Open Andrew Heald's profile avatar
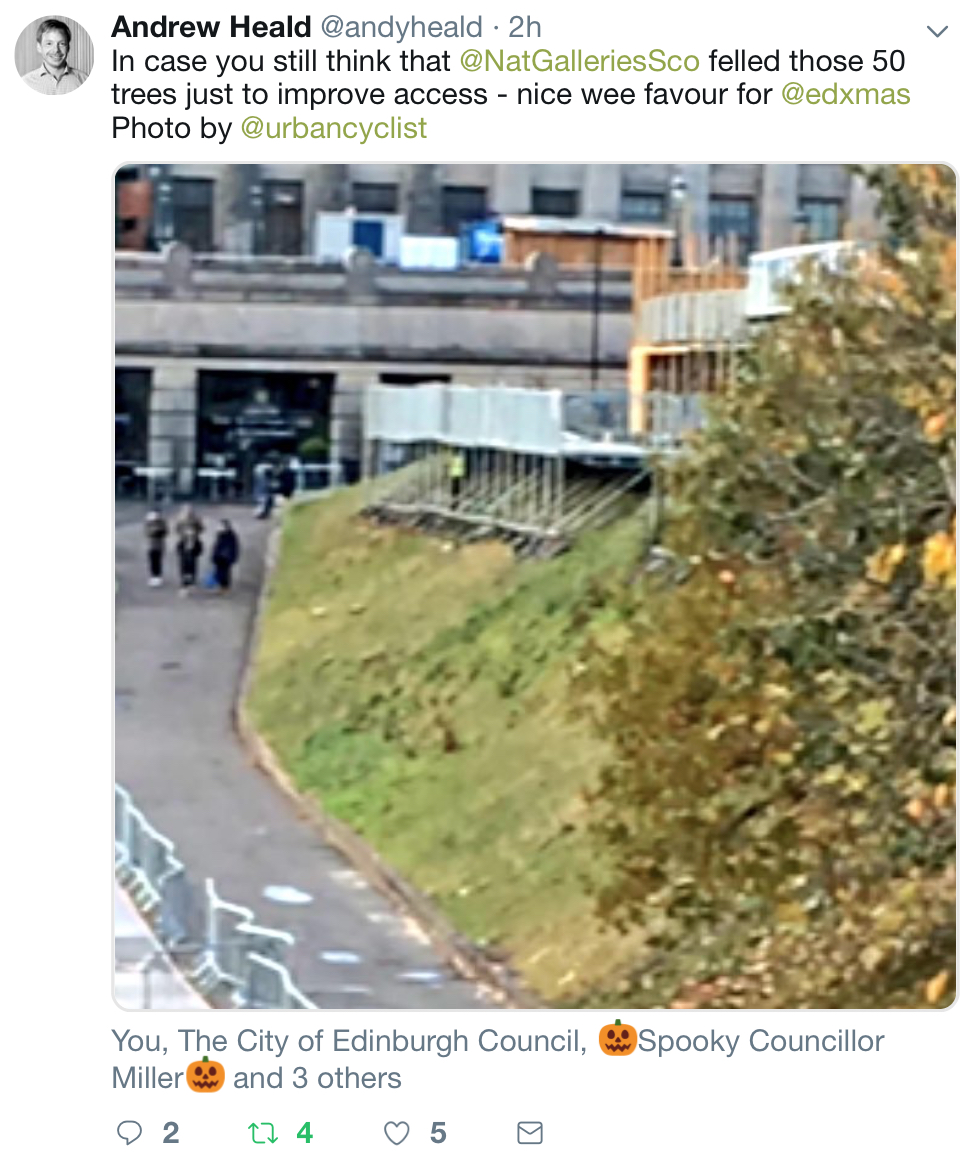This screenshot has width=968, height=1166. 54,55
